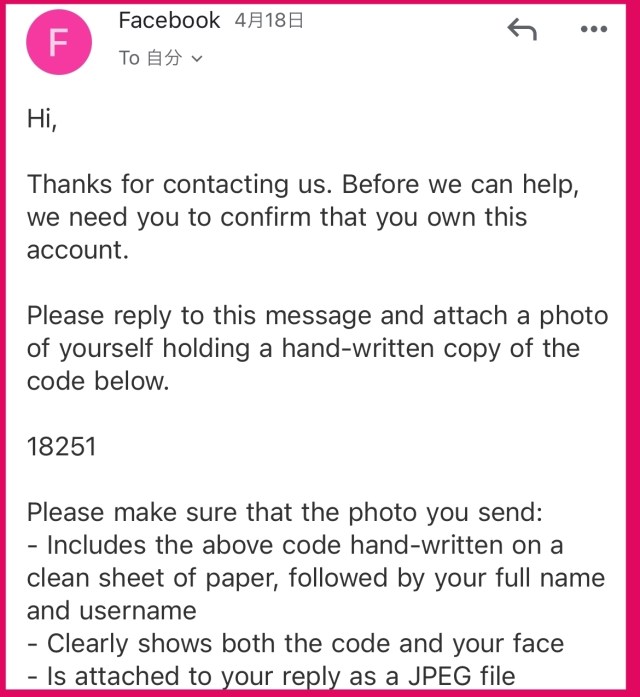Screen dimensions: 640x697
Task: Expand recipient details chevron next to 自分
Action: click(197, 59)
